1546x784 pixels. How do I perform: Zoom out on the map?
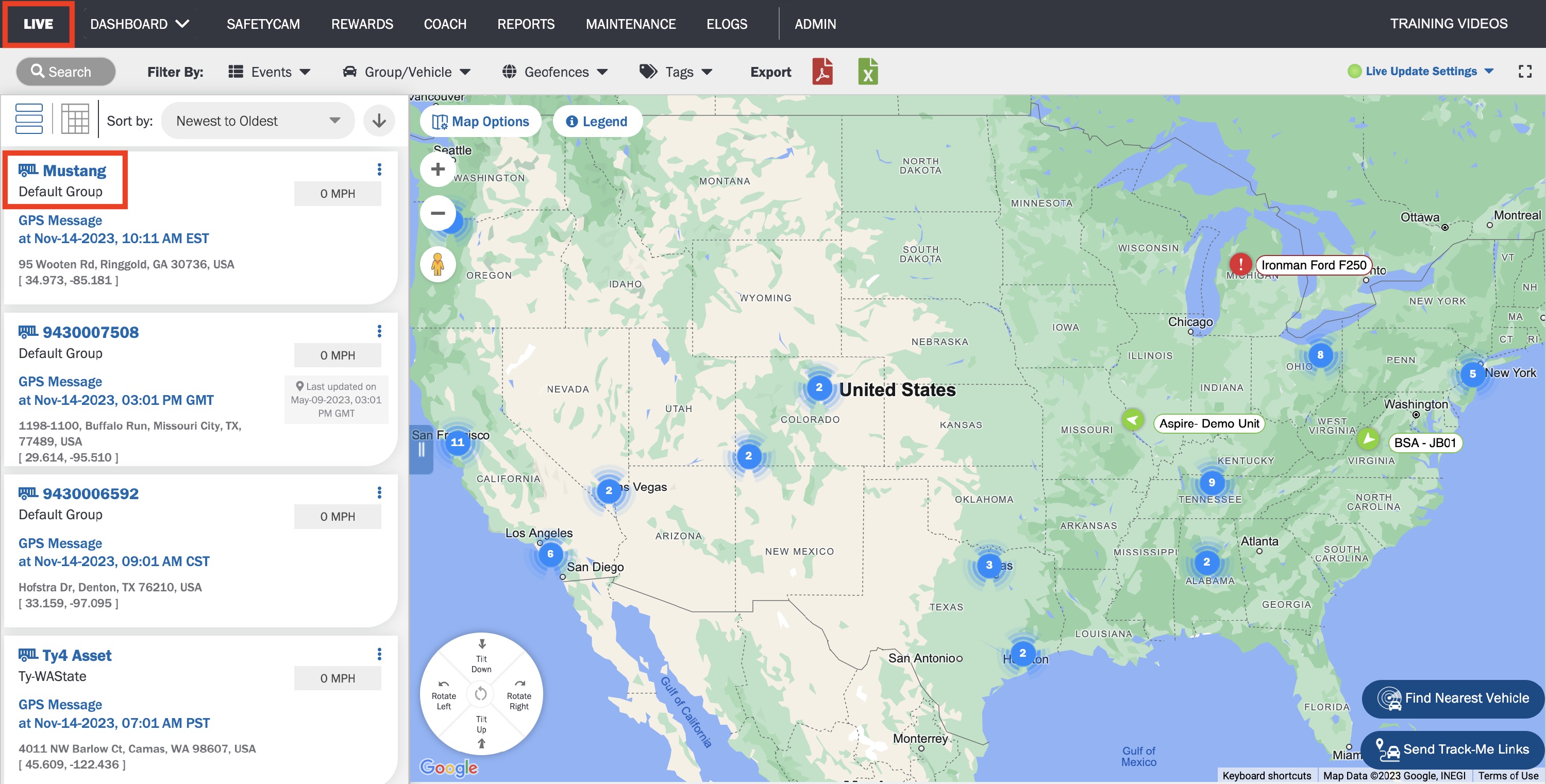pyautogui.click(x=438, y=213)
